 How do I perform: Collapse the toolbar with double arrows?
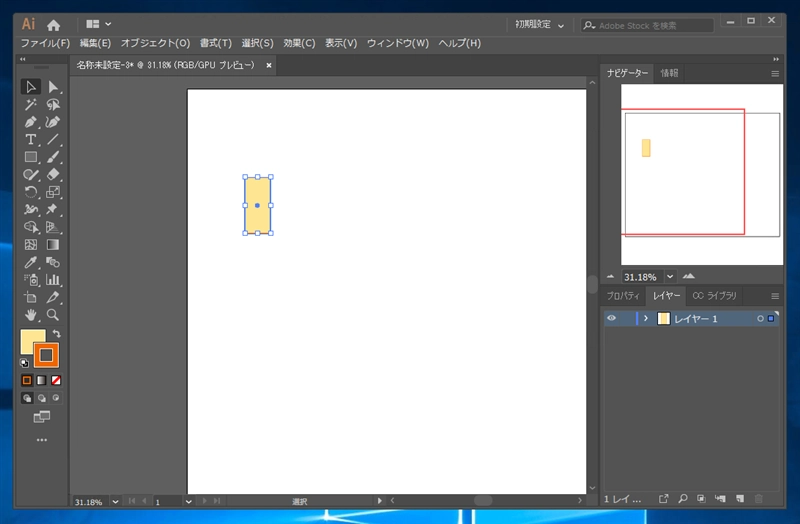[22, 59]
